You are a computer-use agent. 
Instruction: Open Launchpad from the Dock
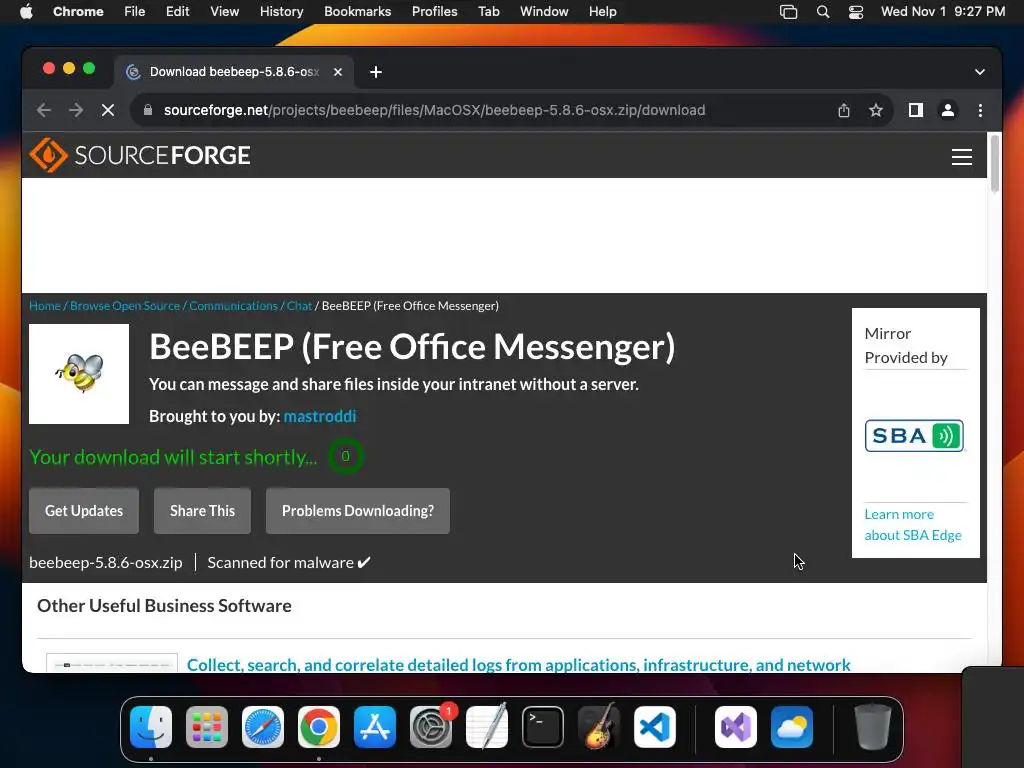click(207, 727)
